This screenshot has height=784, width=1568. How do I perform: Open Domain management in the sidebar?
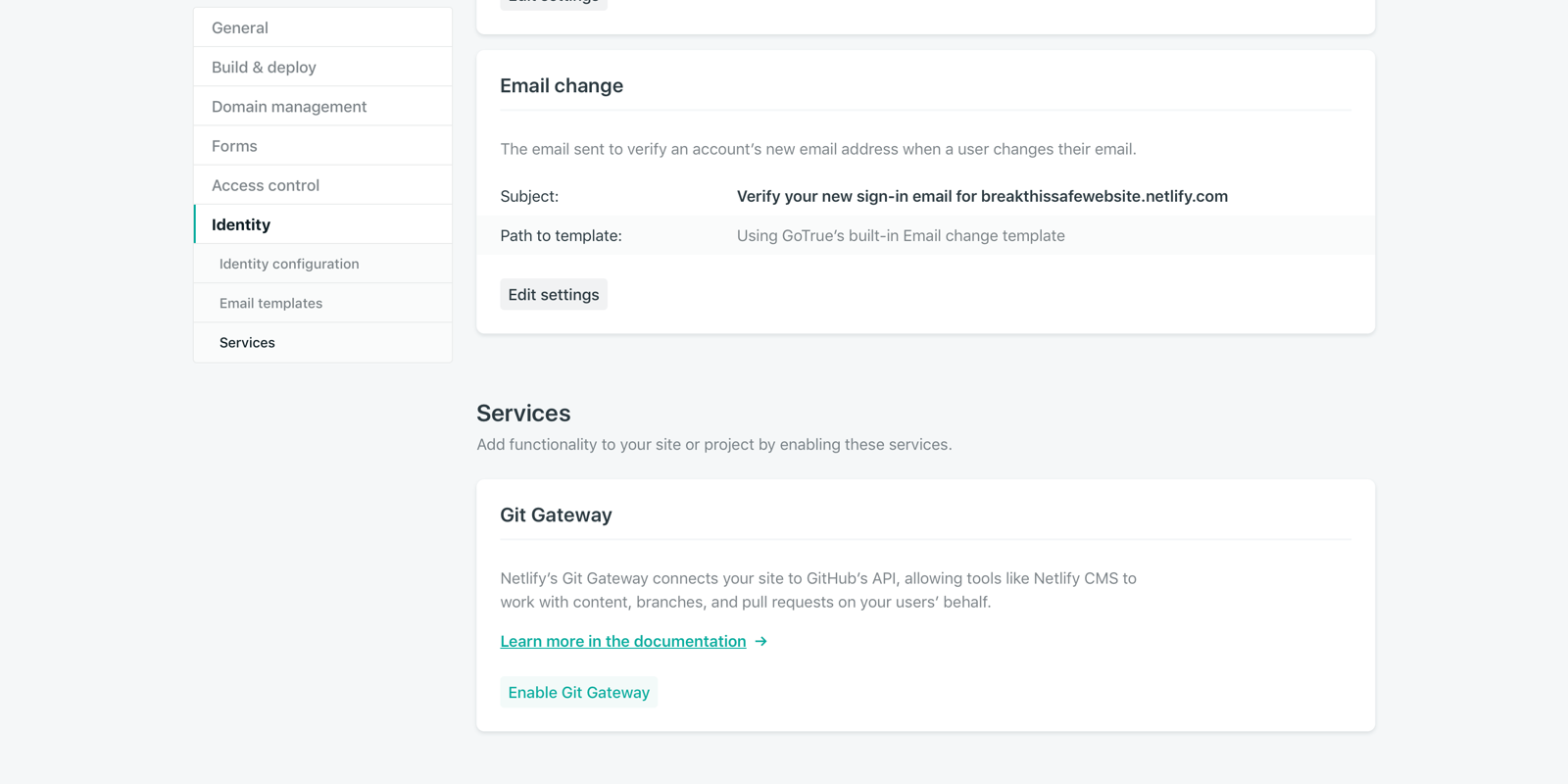click(x=289, y=106)
